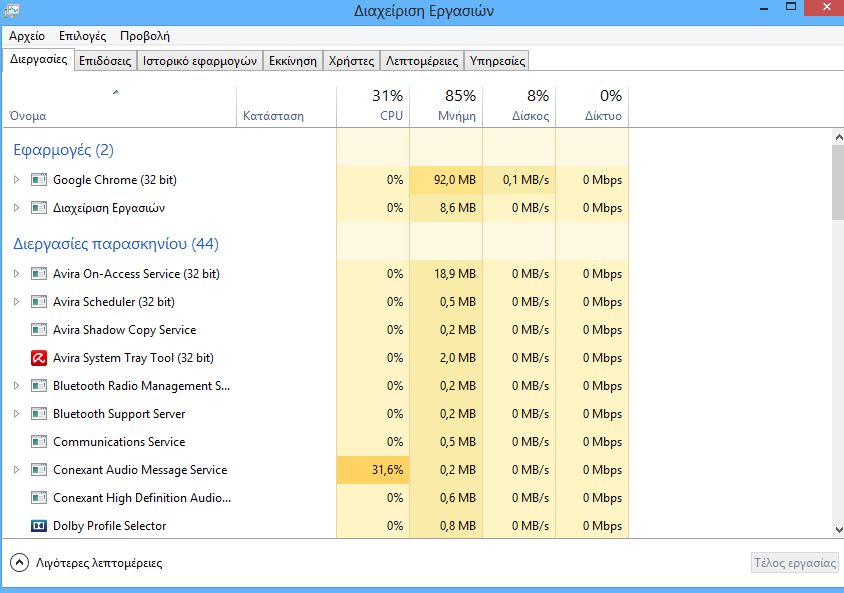Select the Communications Service name

pos(119,442)
